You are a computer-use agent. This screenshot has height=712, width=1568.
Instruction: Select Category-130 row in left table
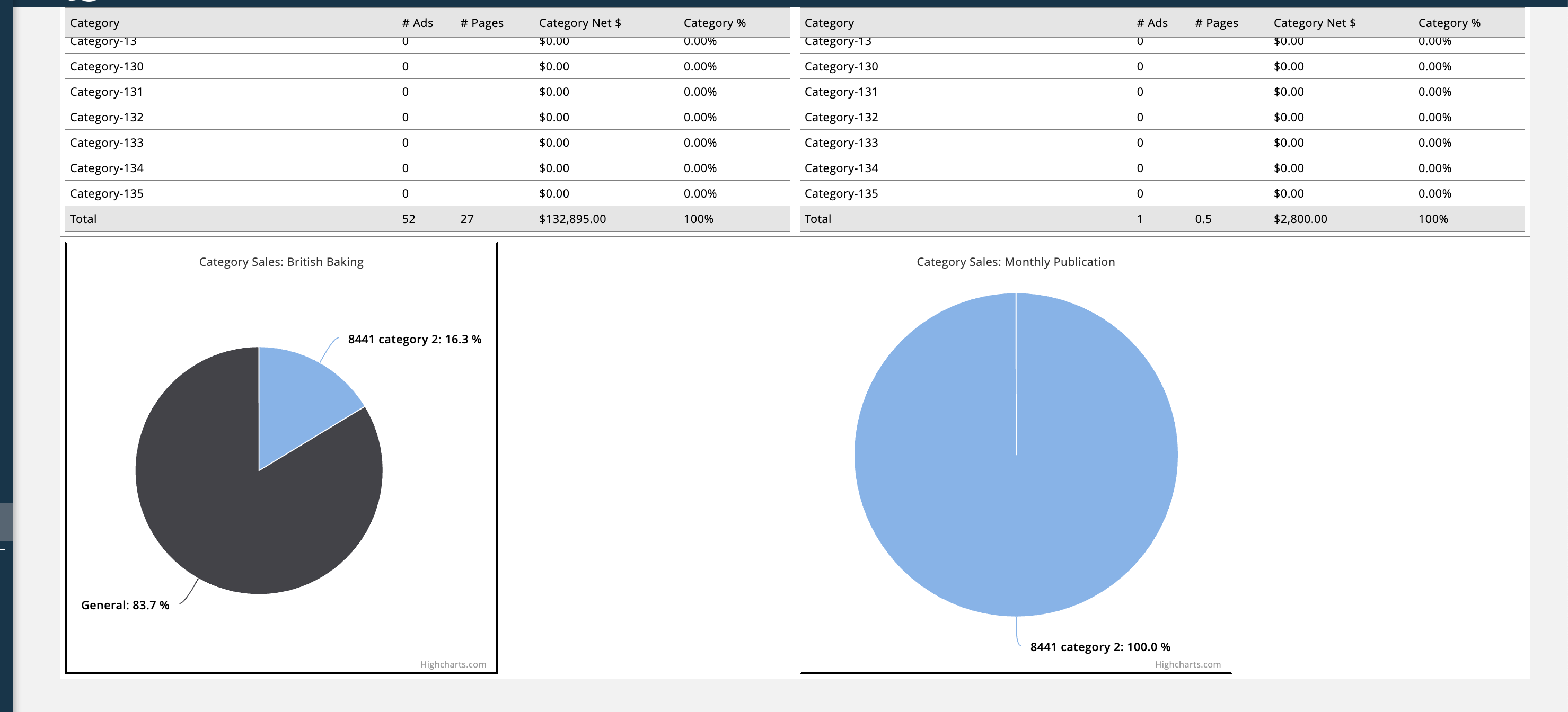click(x=427, y=66)
